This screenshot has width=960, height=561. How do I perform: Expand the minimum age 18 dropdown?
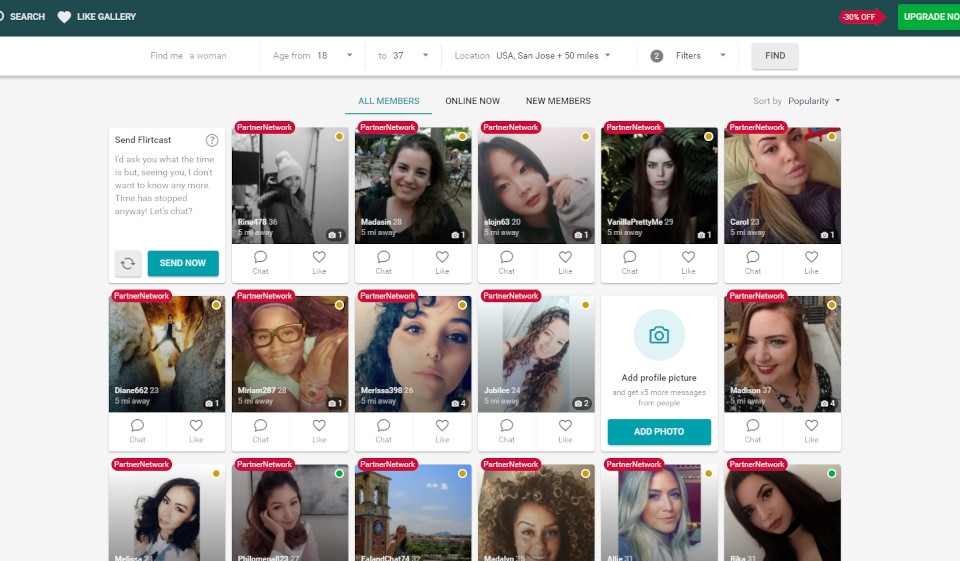tap(350, 56)
